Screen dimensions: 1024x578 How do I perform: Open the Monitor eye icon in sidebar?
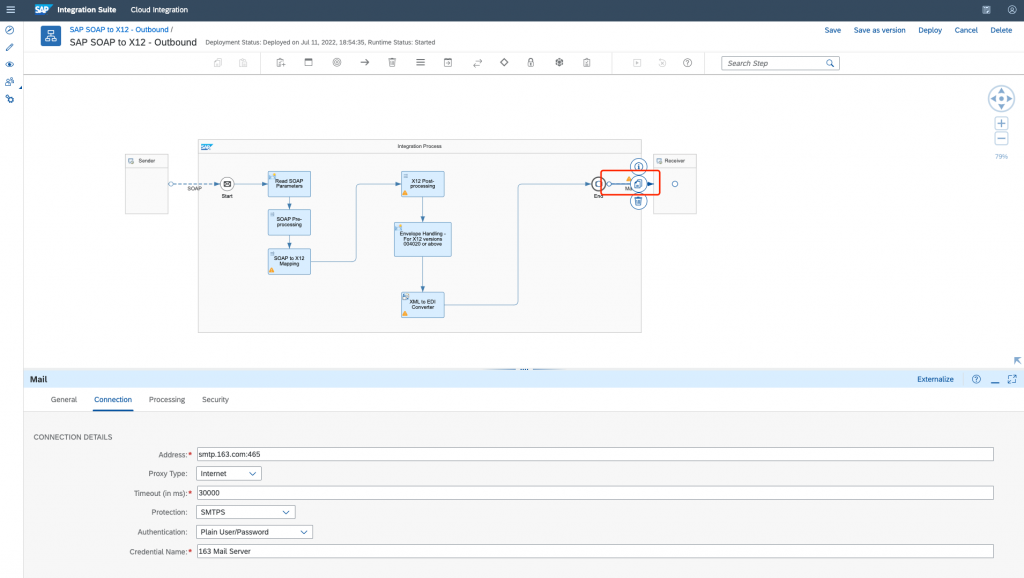10,65
